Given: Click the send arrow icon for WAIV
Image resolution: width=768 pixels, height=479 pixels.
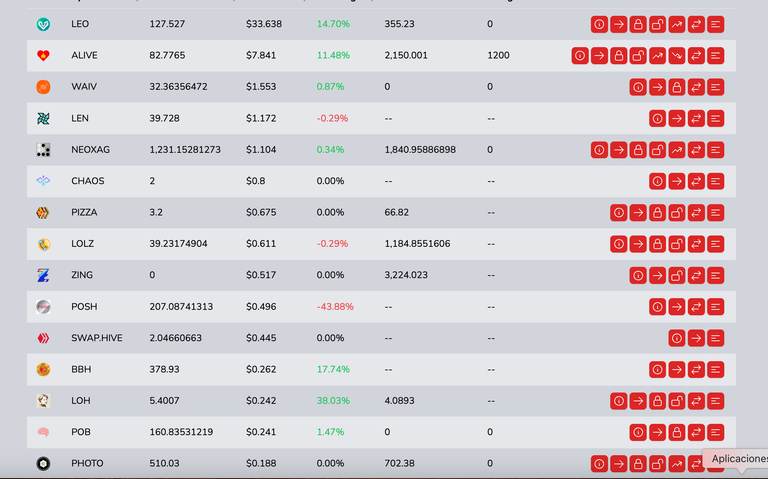Looking at the screenshot, I should coord(657,87).
